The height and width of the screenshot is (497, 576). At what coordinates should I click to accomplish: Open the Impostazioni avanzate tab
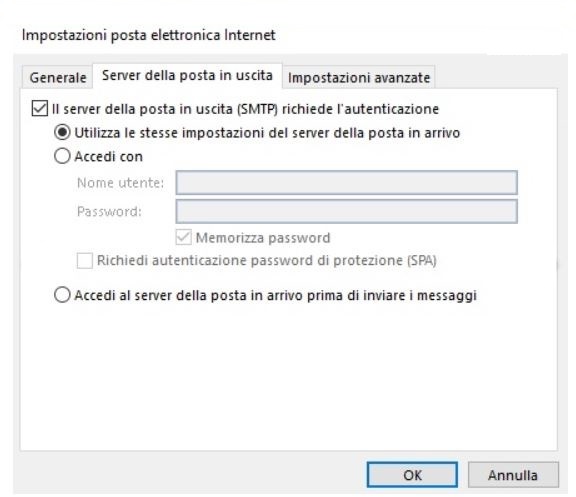coord(359,78)
